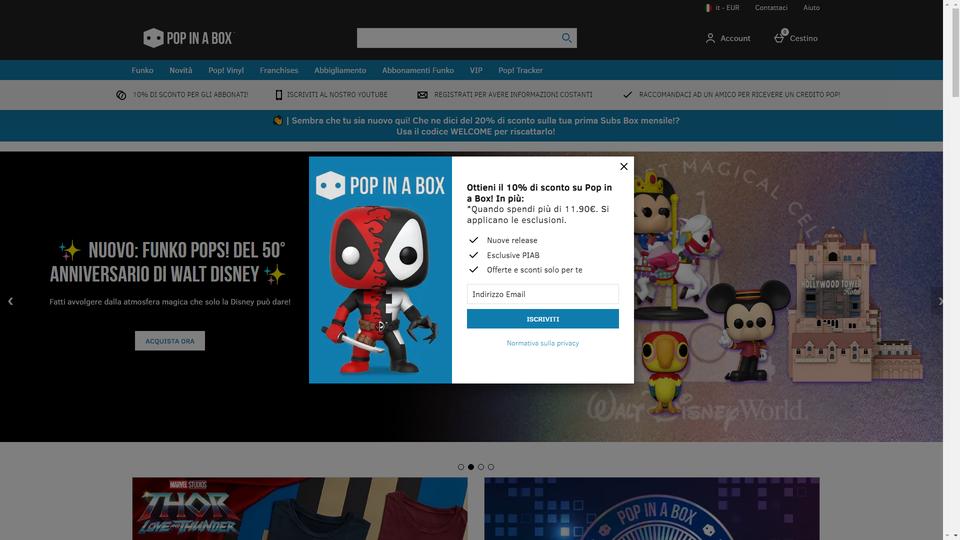Click the Offerte e sconti solo per te text
This screenshot has height=540, width=960.
click(x=534, y=270)
